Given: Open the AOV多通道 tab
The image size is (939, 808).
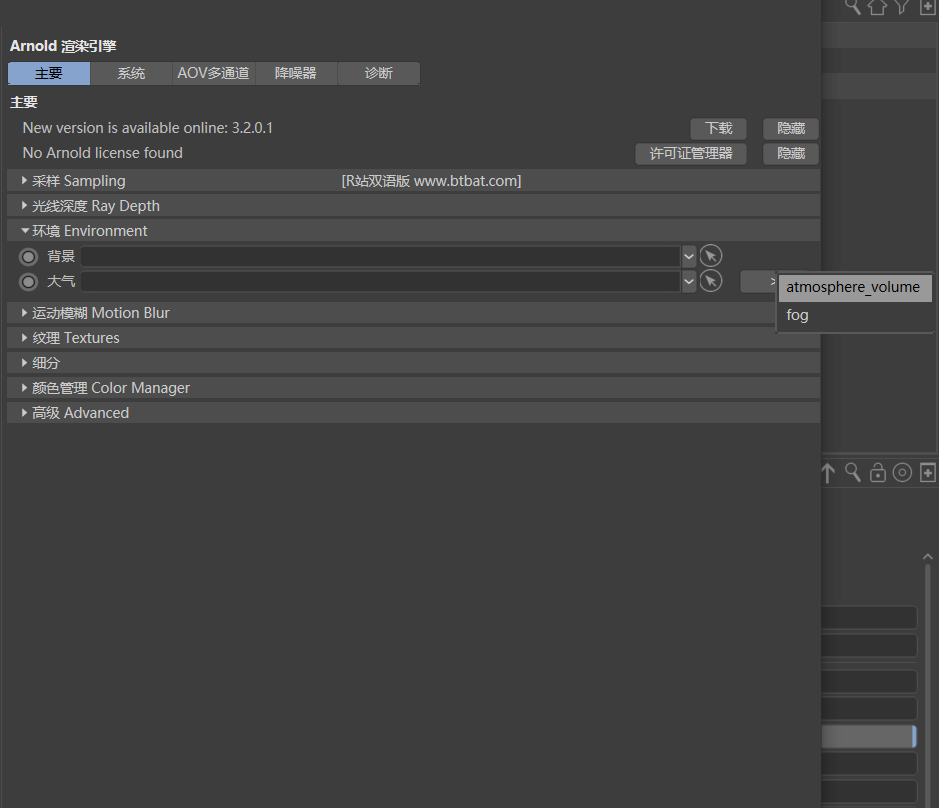Looking at the screenshot, I should tap(213, 73).
